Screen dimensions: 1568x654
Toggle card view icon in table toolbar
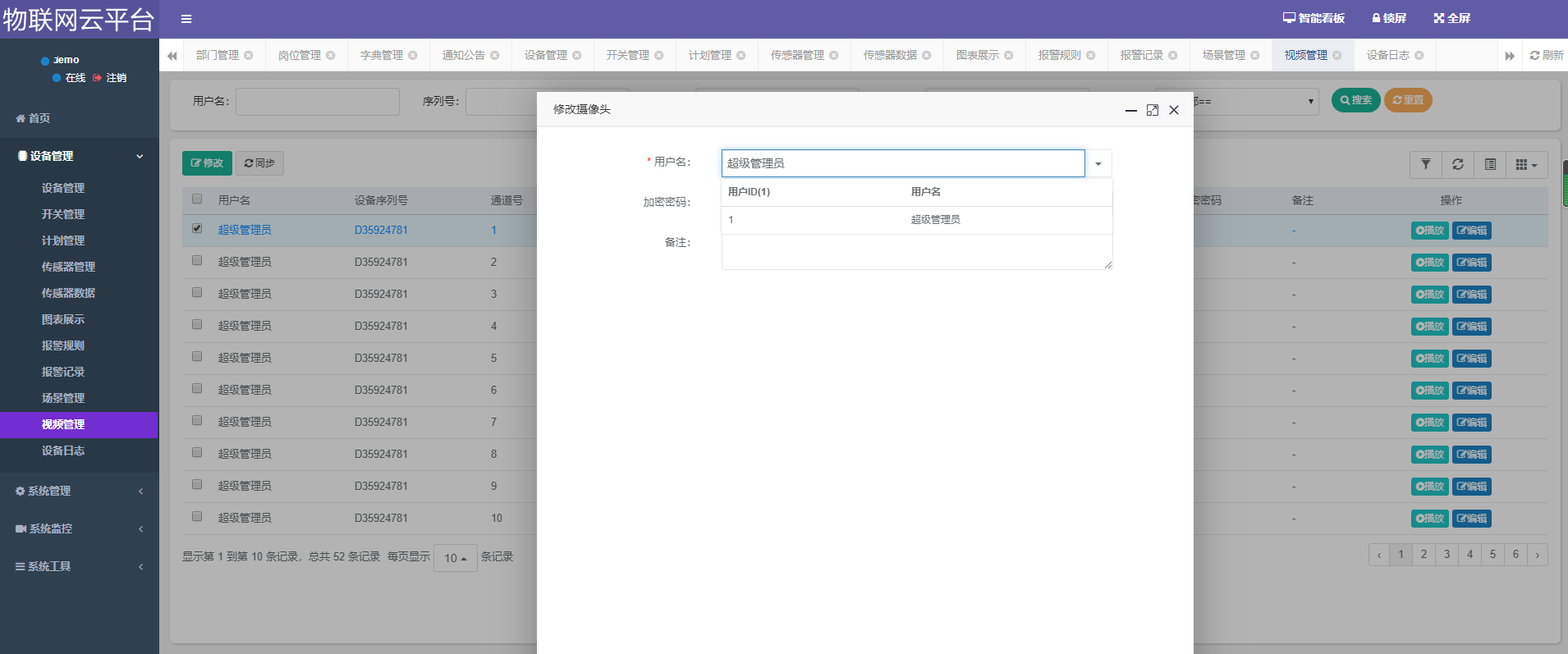1490,164
